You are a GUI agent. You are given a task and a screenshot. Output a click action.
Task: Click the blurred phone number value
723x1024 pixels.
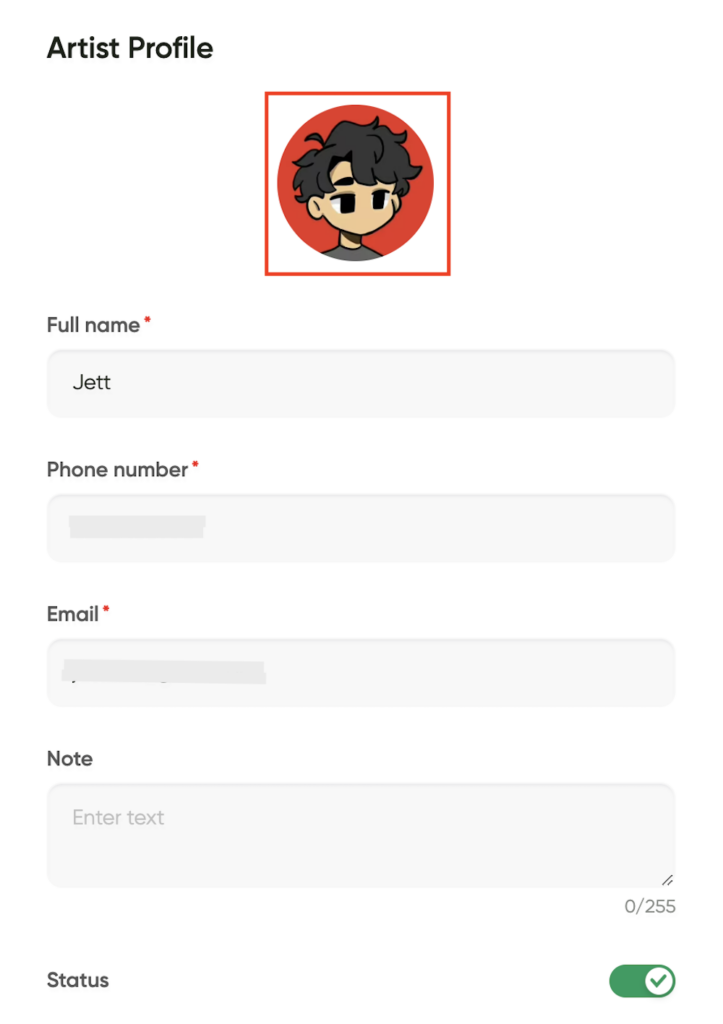pyautogui.click(x=137, y=526)
